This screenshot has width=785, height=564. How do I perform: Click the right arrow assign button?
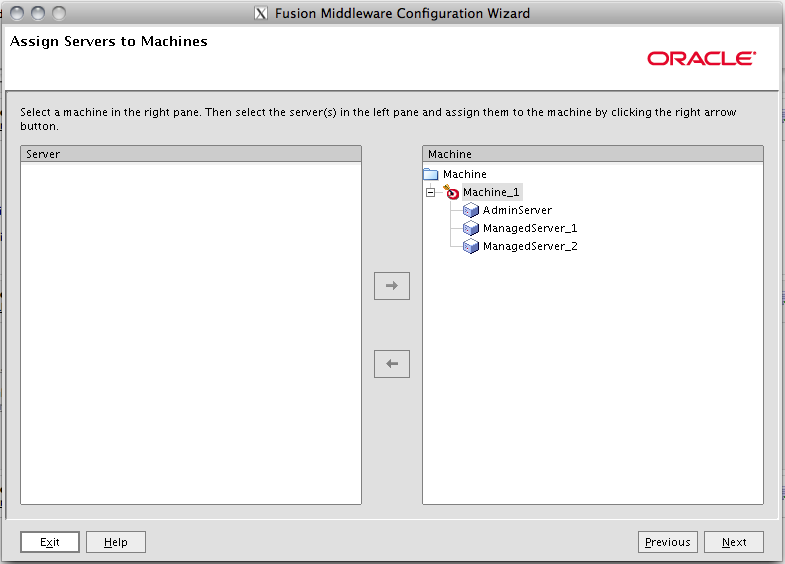(391, 286)
